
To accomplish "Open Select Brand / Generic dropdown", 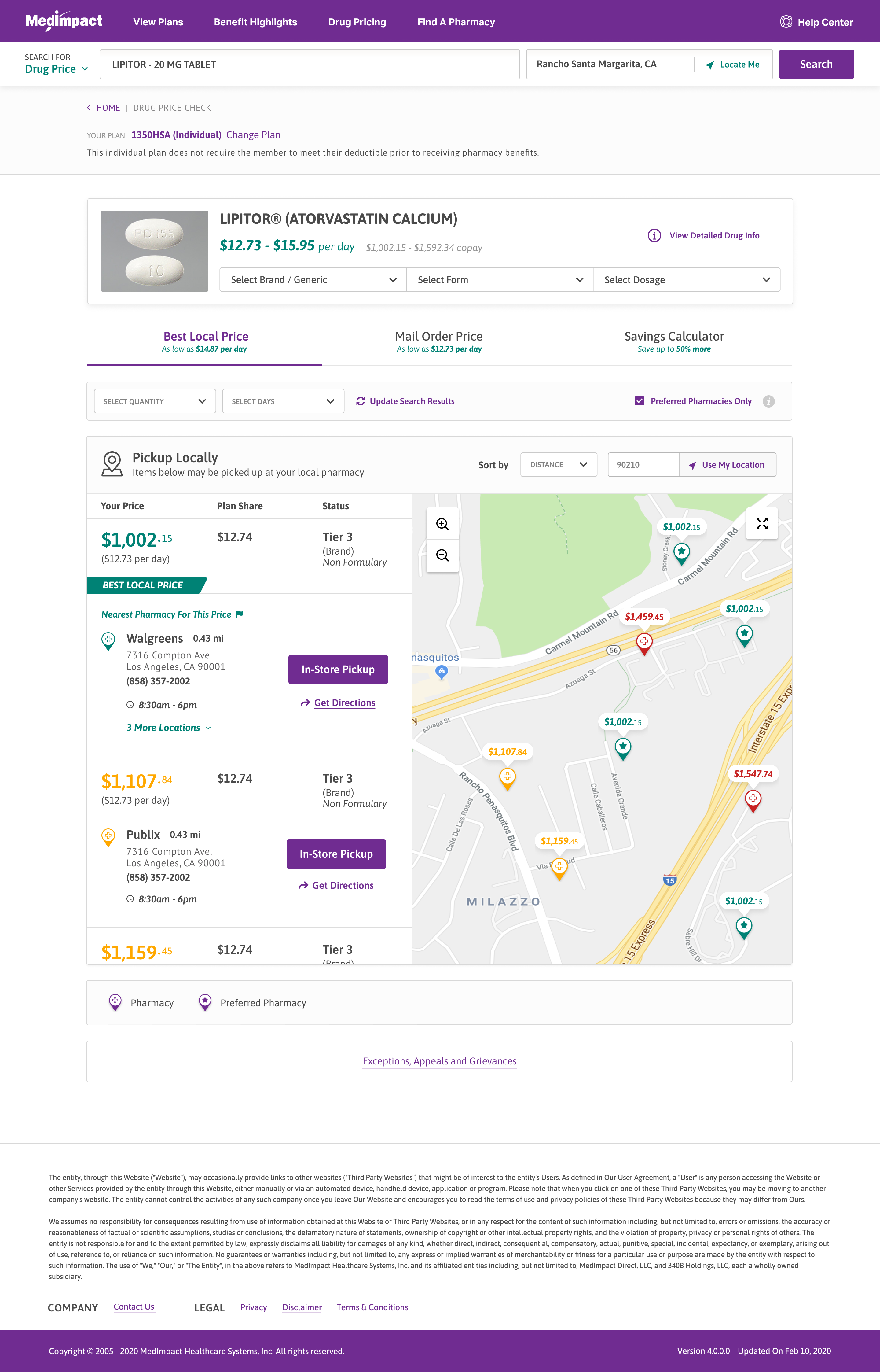I will click(313, 279).
